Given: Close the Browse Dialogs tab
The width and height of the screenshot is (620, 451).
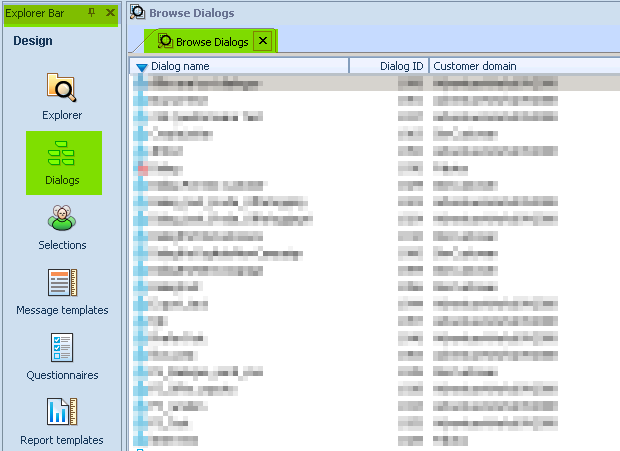Looking at the screenshot, I should click(x=263, y=41).
